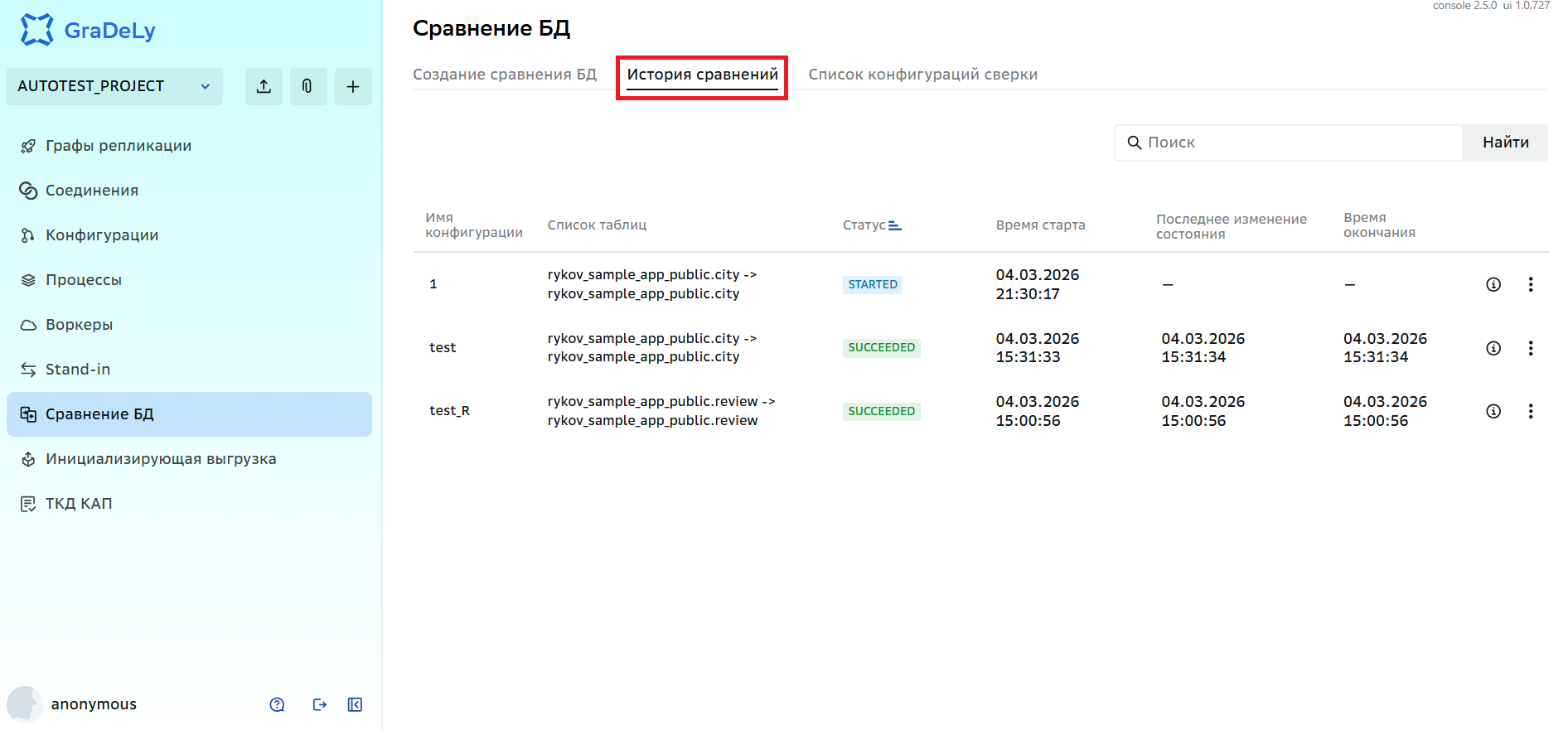The height and width of the screenshot is (735, 1568).
Task: Open the help question mark icon
Action: pyautogui.click(x=277, y=704)
